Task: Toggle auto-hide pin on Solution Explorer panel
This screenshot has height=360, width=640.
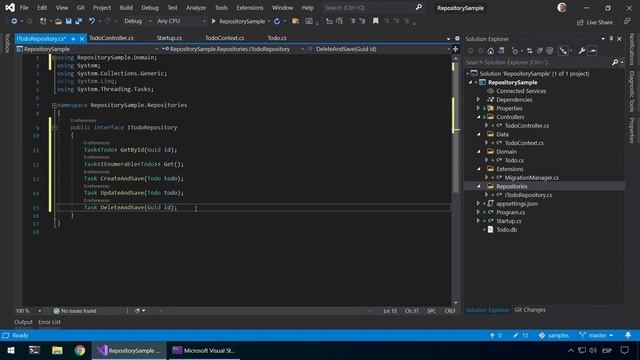Action: click(x=611, y=39)
